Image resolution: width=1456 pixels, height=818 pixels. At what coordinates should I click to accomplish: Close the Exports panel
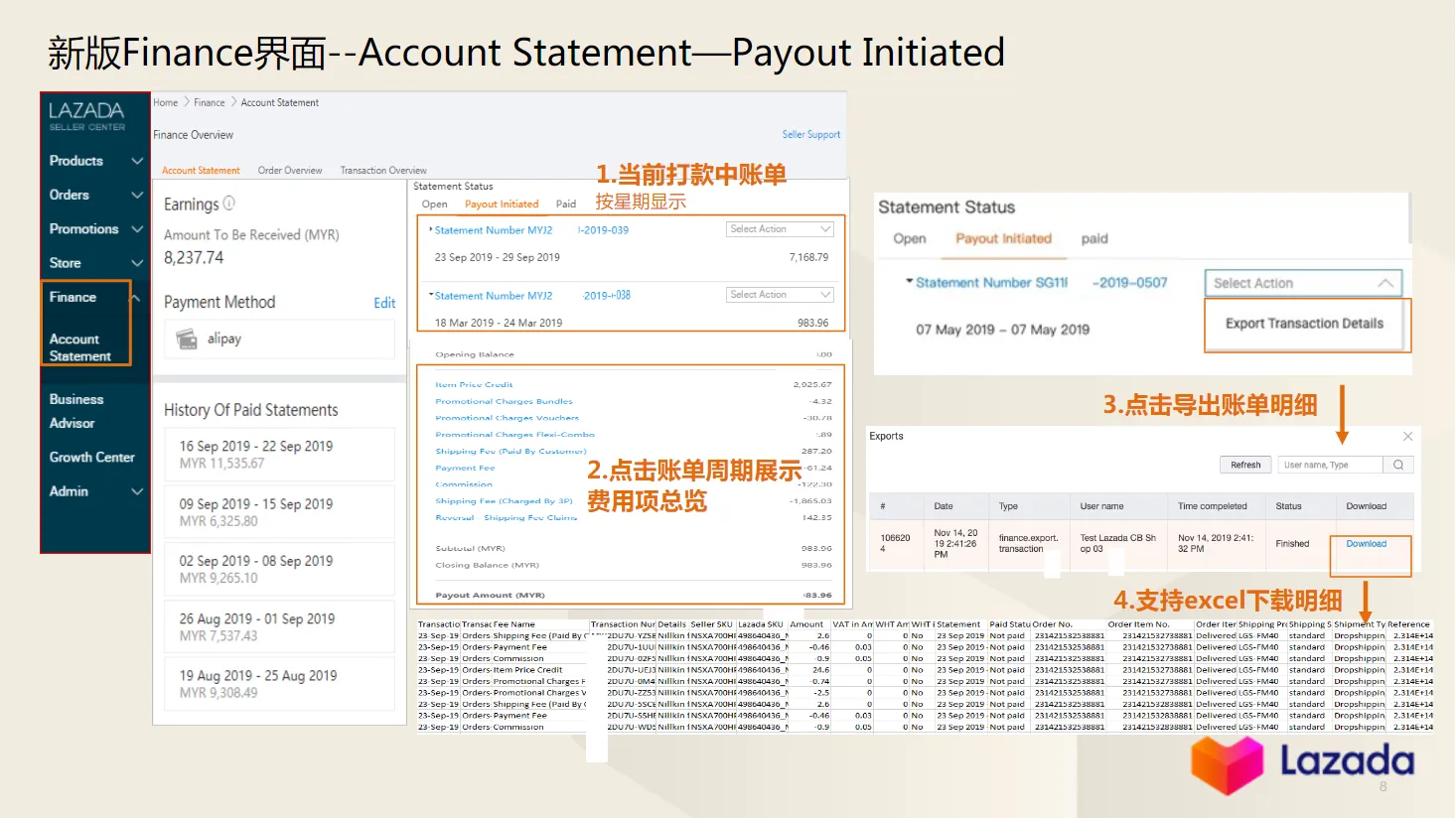[1407, 437]
